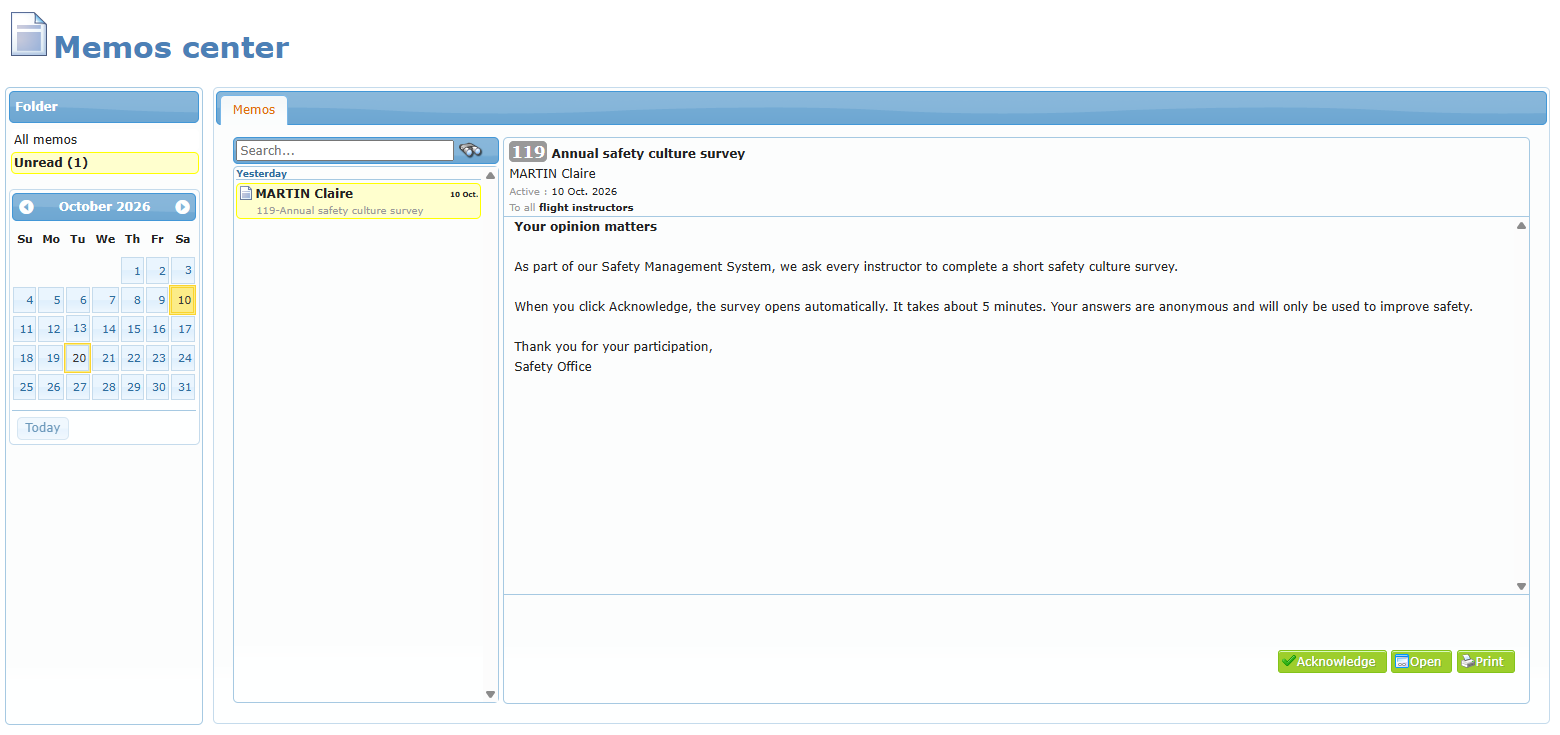Pick October 31 on the calendar

pyautogui.click(x=183, y=387)
